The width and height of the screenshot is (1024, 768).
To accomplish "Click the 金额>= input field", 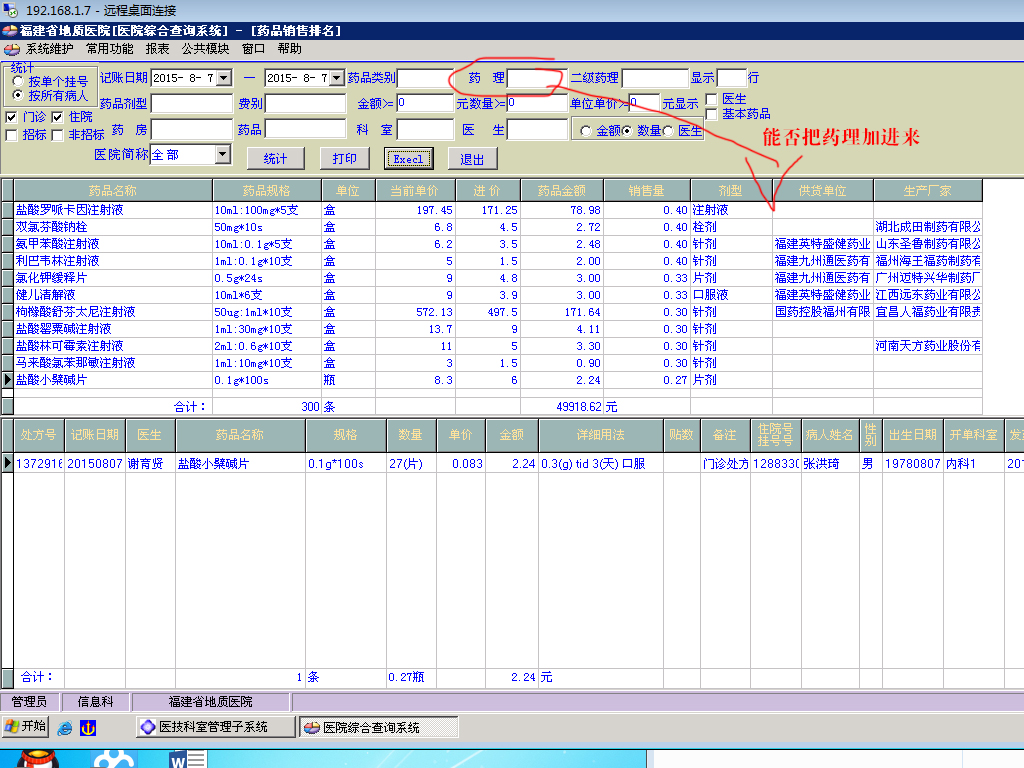I will [x=425, y=103].
